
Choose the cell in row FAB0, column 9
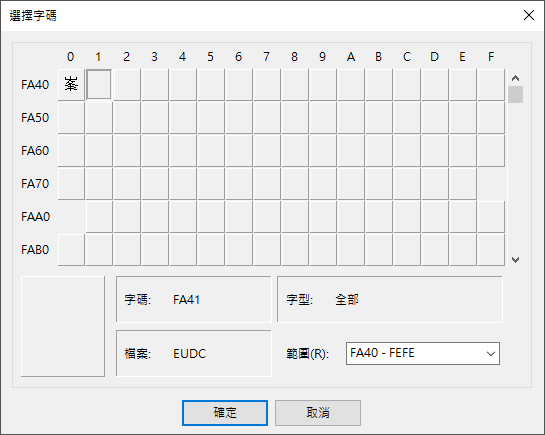[323, 250]
